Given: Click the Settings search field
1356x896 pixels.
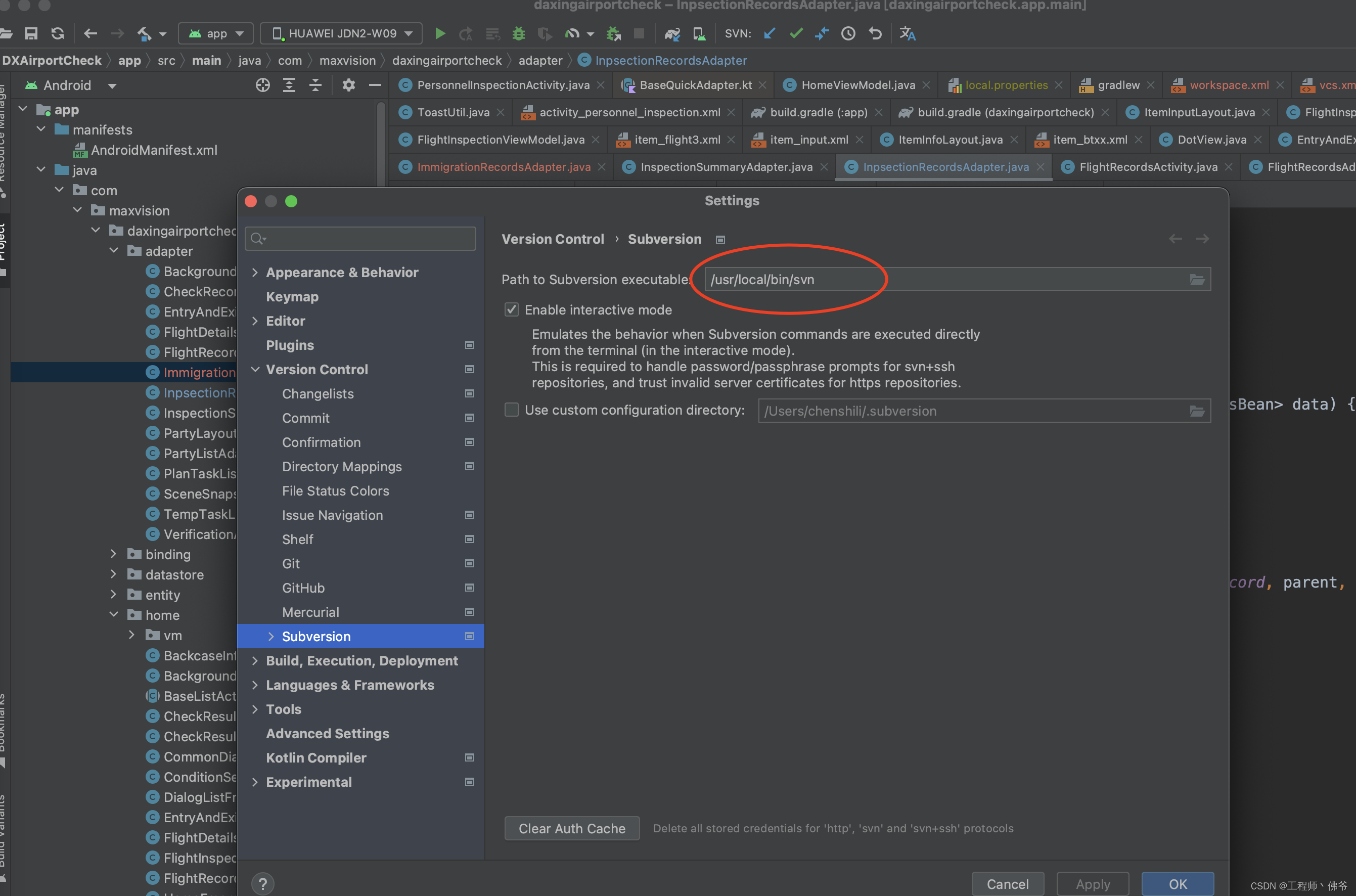Looking at the screenshot, I should point(360,238).
